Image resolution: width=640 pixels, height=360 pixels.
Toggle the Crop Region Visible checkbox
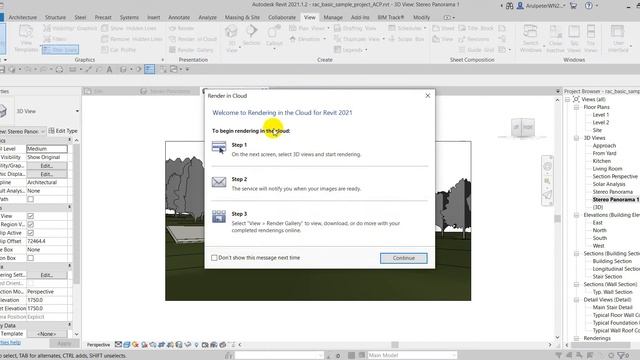pos(30,224)
